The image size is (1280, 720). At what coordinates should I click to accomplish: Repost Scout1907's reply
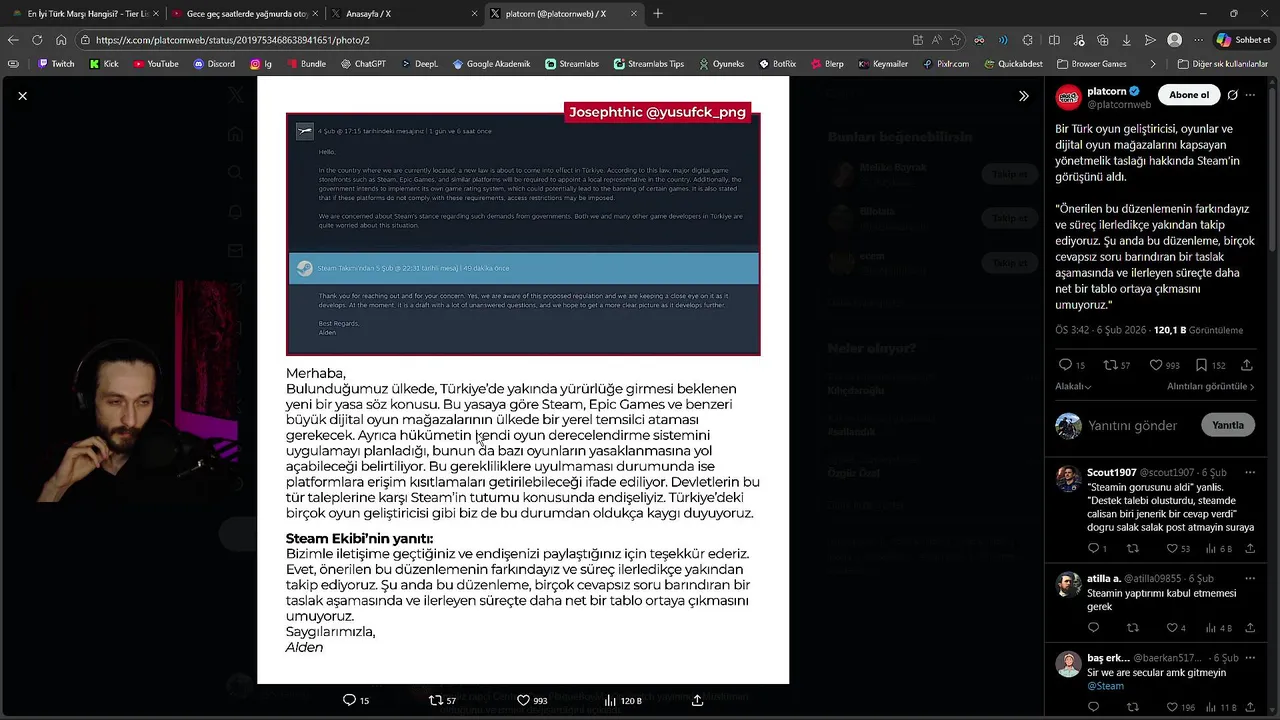point(1133,549)
